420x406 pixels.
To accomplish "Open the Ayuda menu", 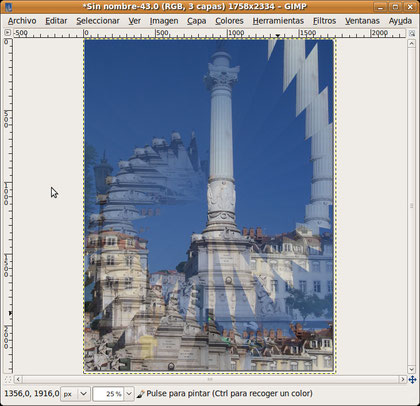I will [x=400, y=21].
